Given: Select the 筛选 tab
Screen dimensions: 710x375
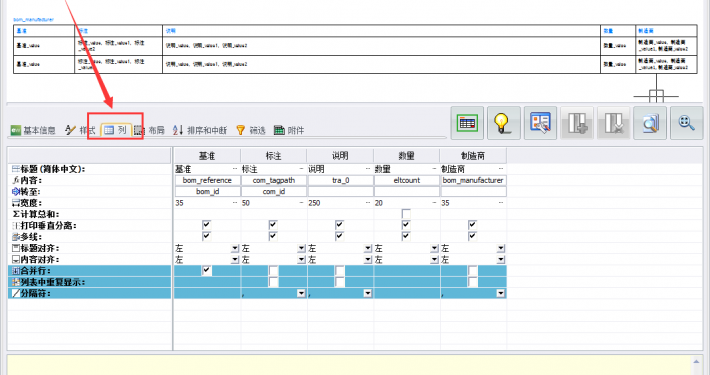Looking at the screenshot, I should point(250,130).
